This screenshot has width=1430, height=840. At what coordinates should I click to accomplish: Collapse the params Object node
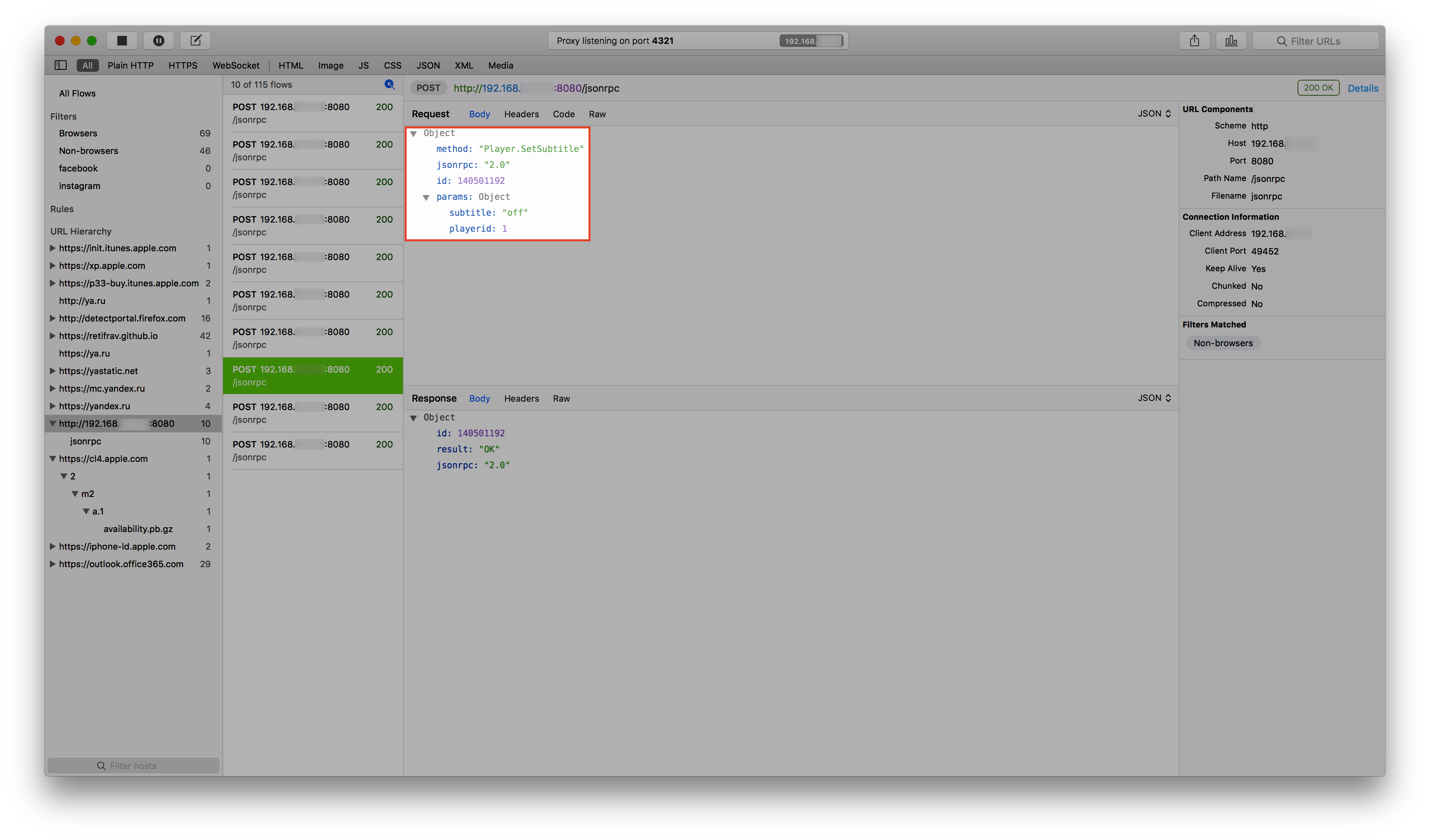(x=426, y=197)
